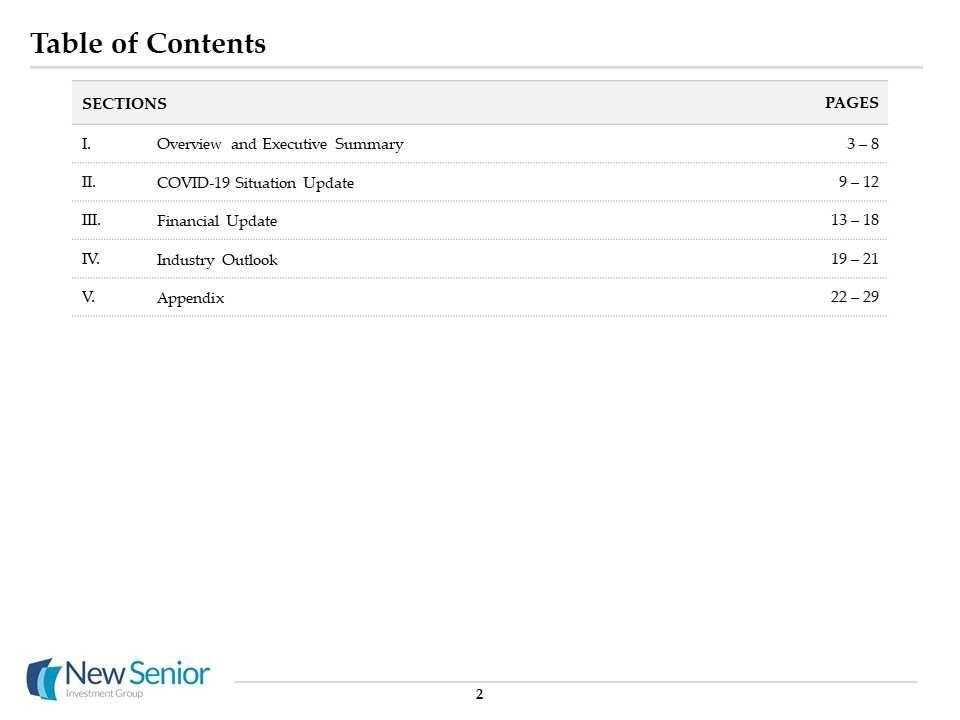Go to the Financial Update section
The image size is (960, 720).
pyautogui.click(x=217, y=221)
